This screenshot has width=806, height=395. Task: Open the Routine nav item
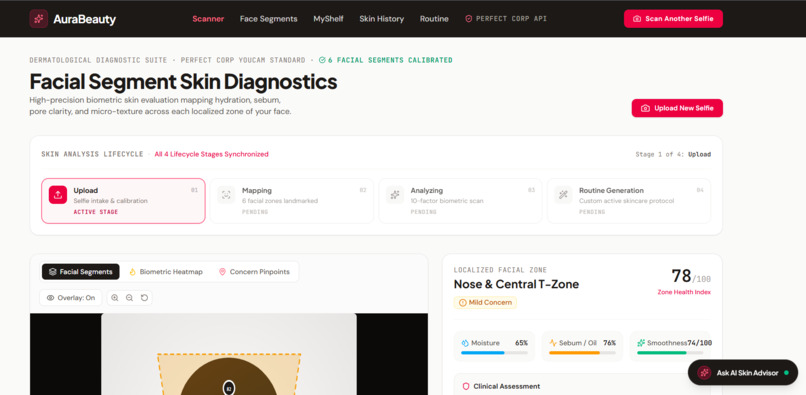point(434,19)
